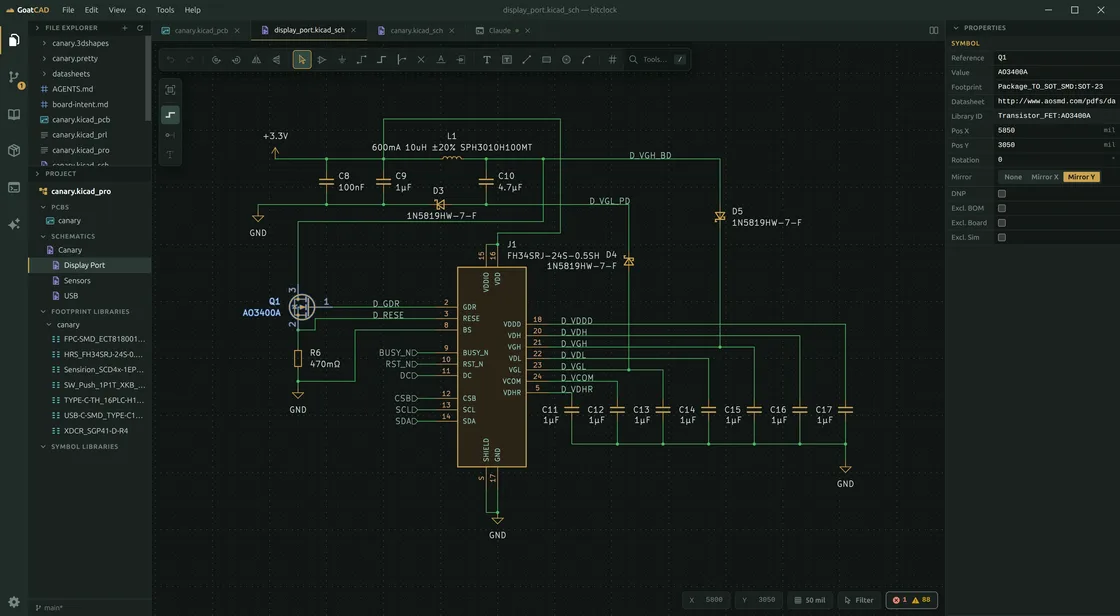Rotate selection clockwise in toolbar
Viewport: 1120px width, 616px height.
tap(236, 59)
